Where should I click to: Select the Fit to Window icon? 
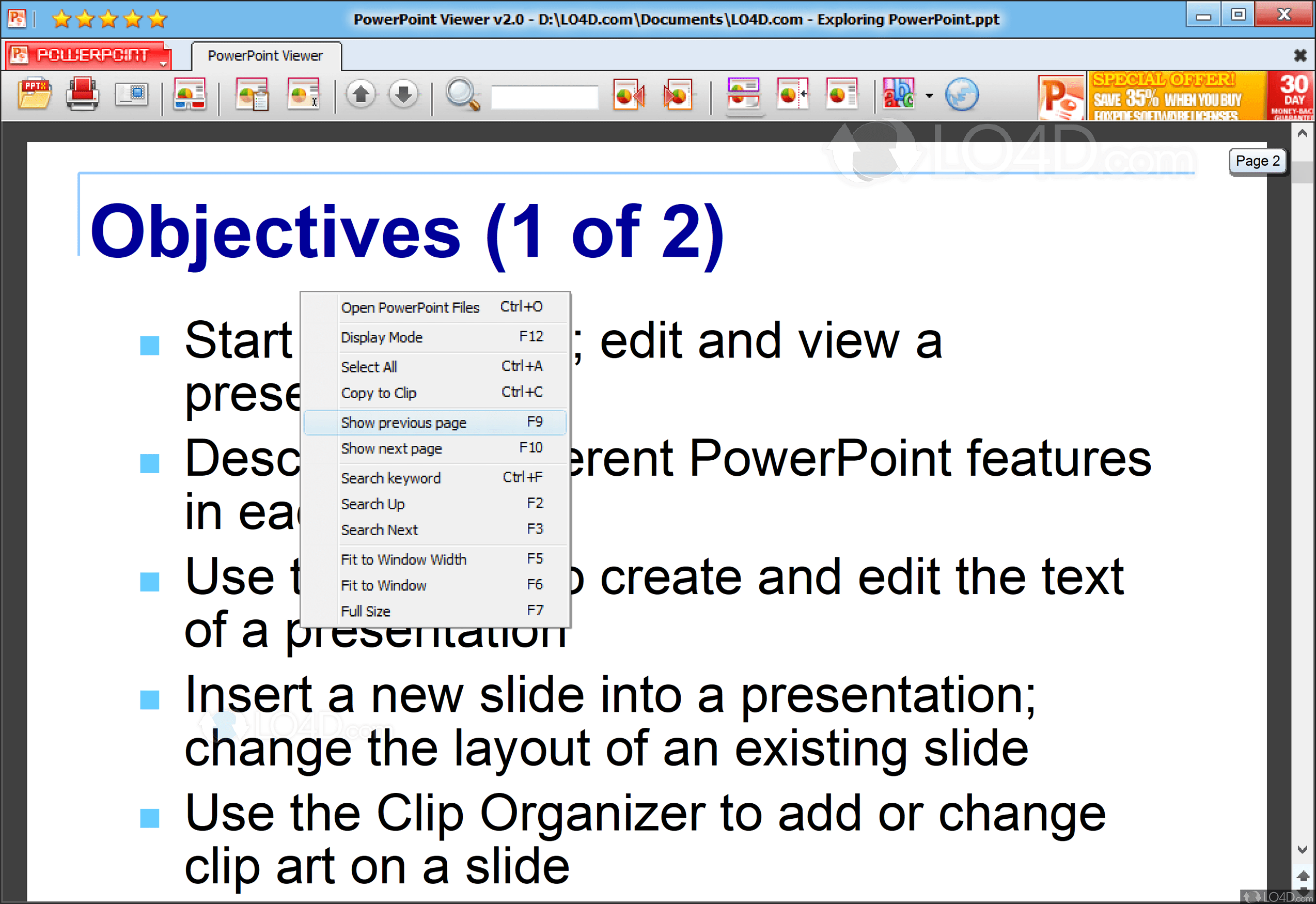(x=793, y=94)
